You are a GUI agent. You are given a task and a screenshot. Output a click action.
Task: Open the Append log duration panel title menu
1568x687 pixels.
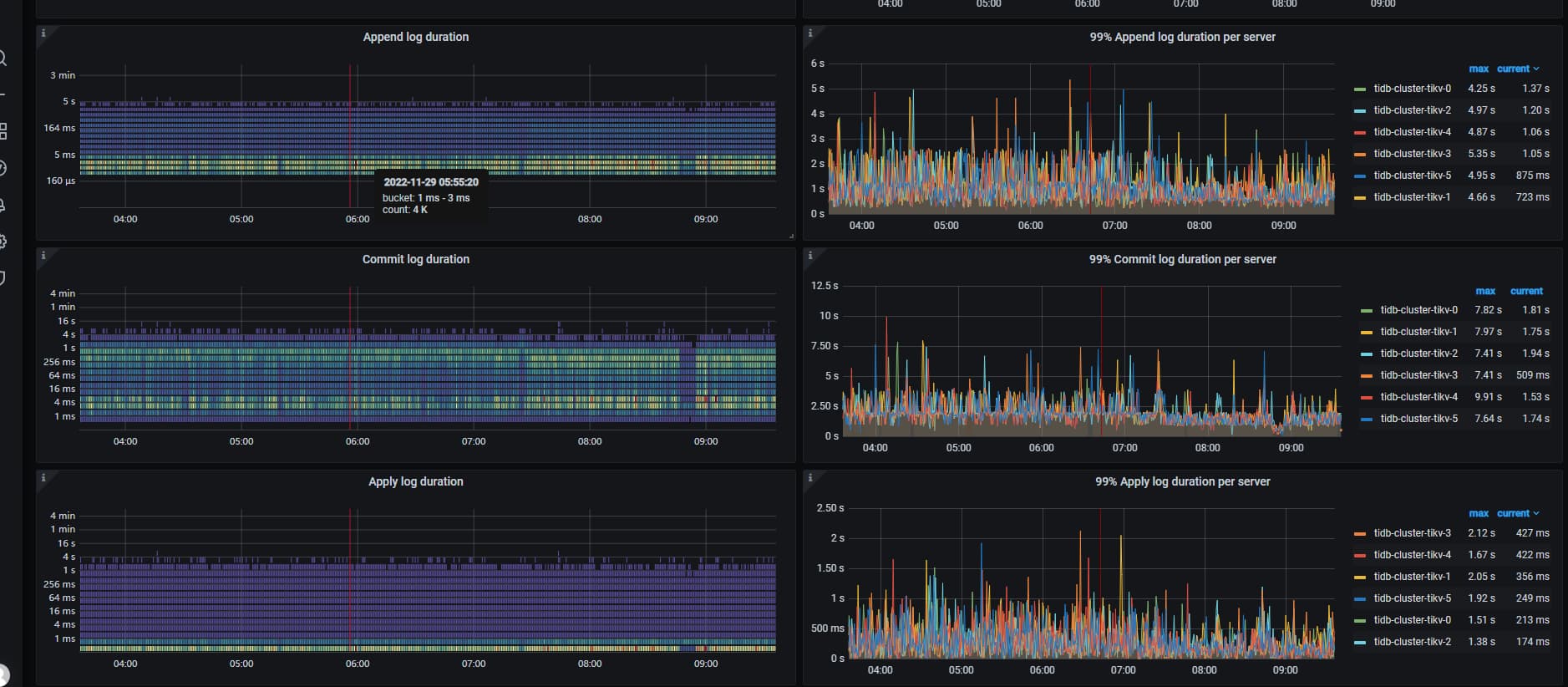click(x=415, y=37)
